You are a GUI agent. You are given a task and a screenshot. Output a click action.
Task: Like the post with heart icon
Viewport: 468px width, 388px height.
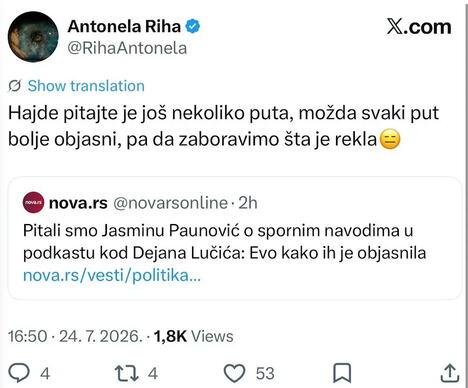click(x=234, y=373)
